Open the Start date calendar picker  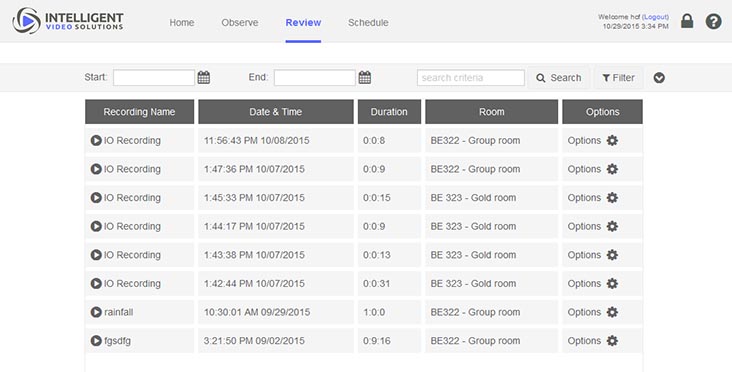tap(204, 77)
